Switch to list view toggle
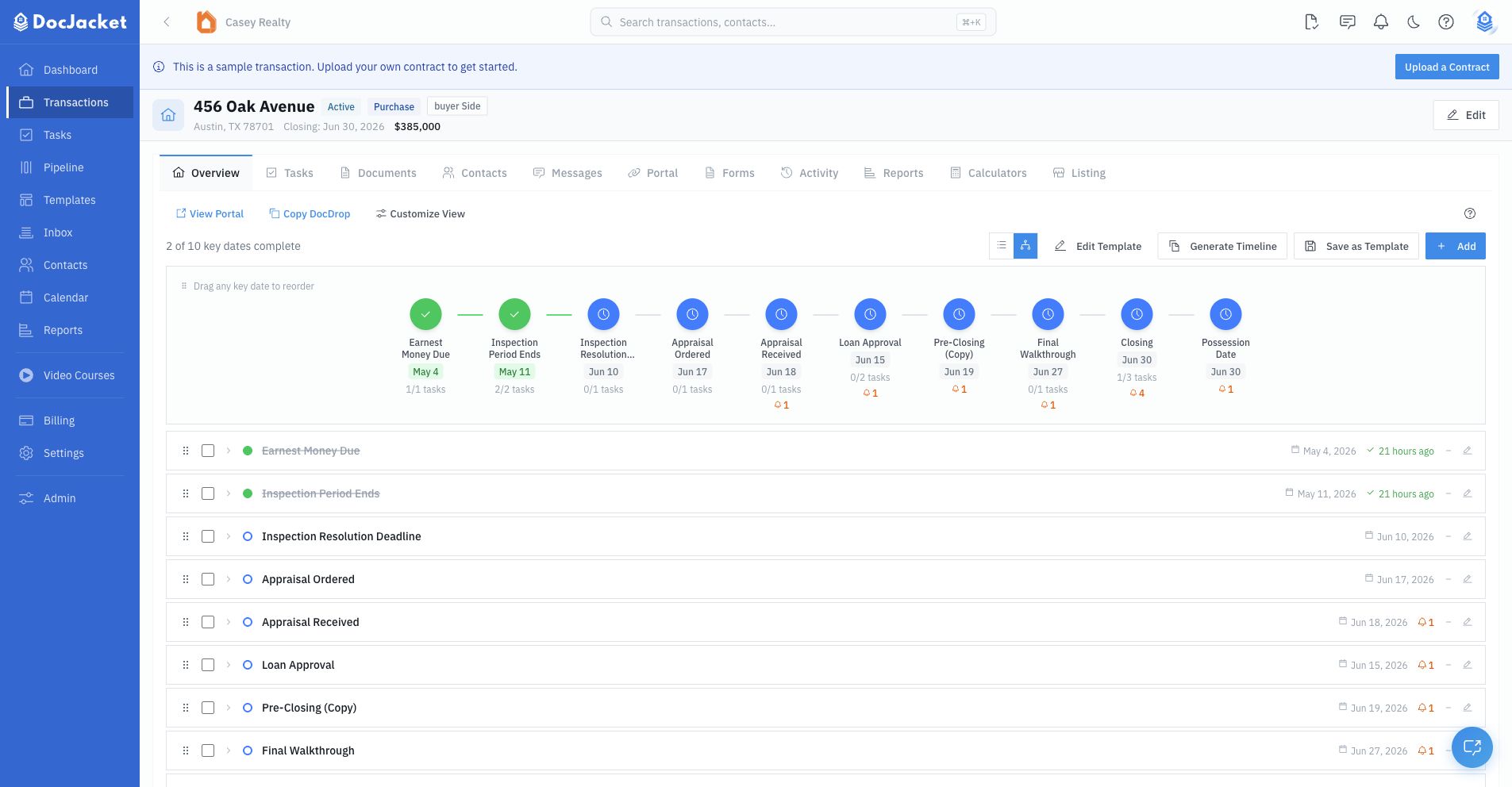Screen dimensions: 1512x787 (x=1002, y=246)
